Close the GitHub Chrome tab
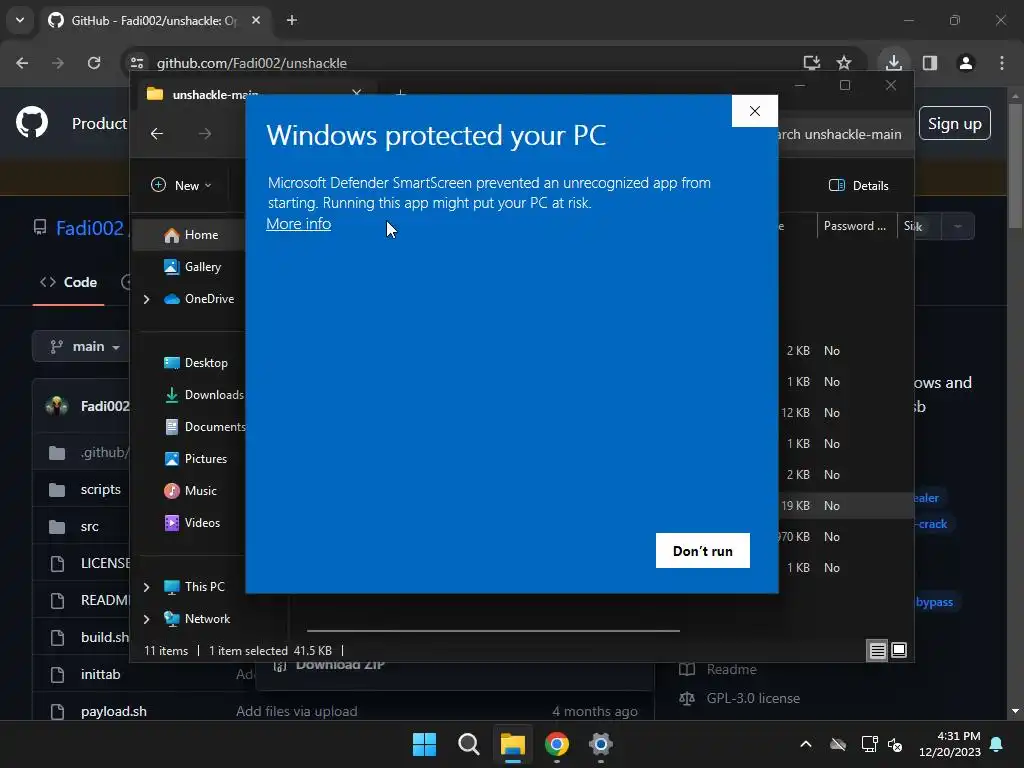The width and height of the screenshot is (1024, 768). pos(256,20)
